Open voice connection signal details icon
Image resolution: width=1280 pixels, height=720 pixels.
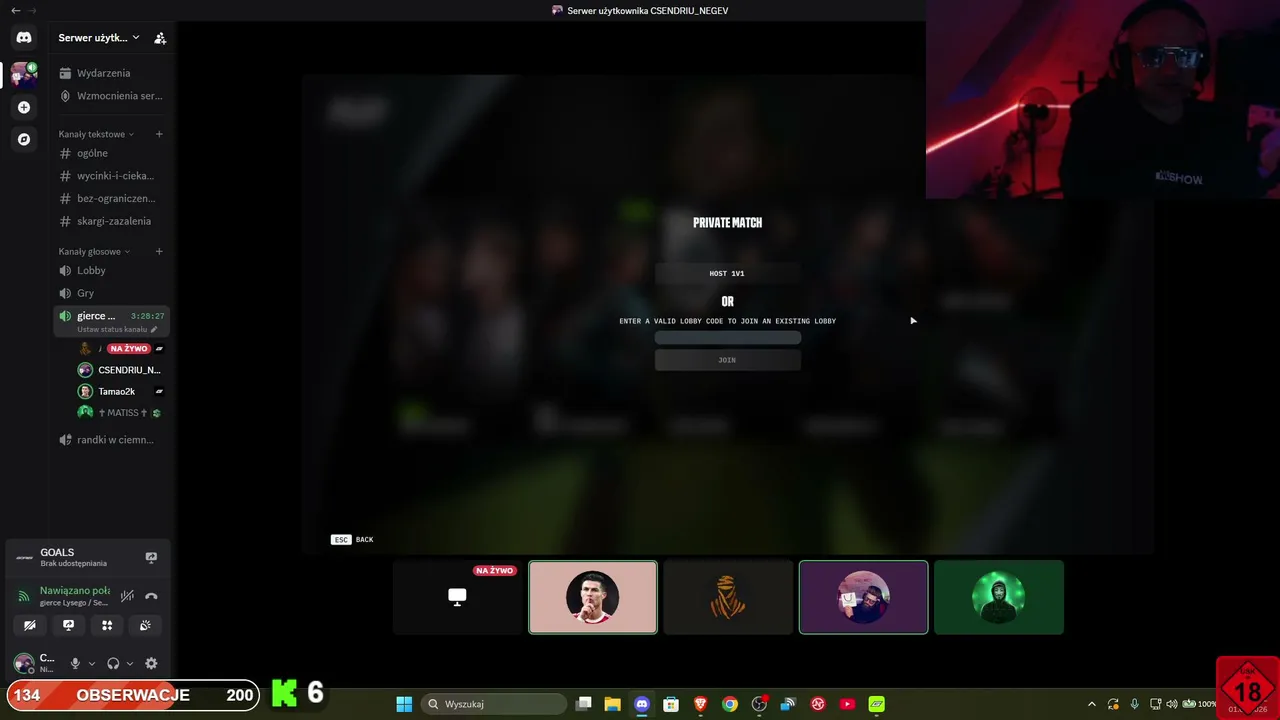[24, 596]
